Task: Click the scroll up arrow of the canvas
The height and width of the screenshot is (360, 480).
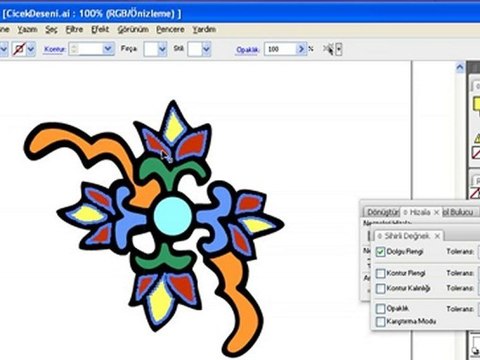Action: pyautogui.click(x=460, y=68)
